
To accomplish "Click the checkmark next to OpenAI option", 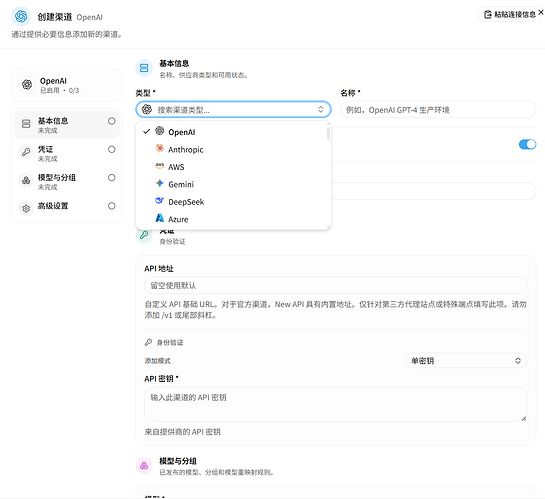I will point(147,131).
